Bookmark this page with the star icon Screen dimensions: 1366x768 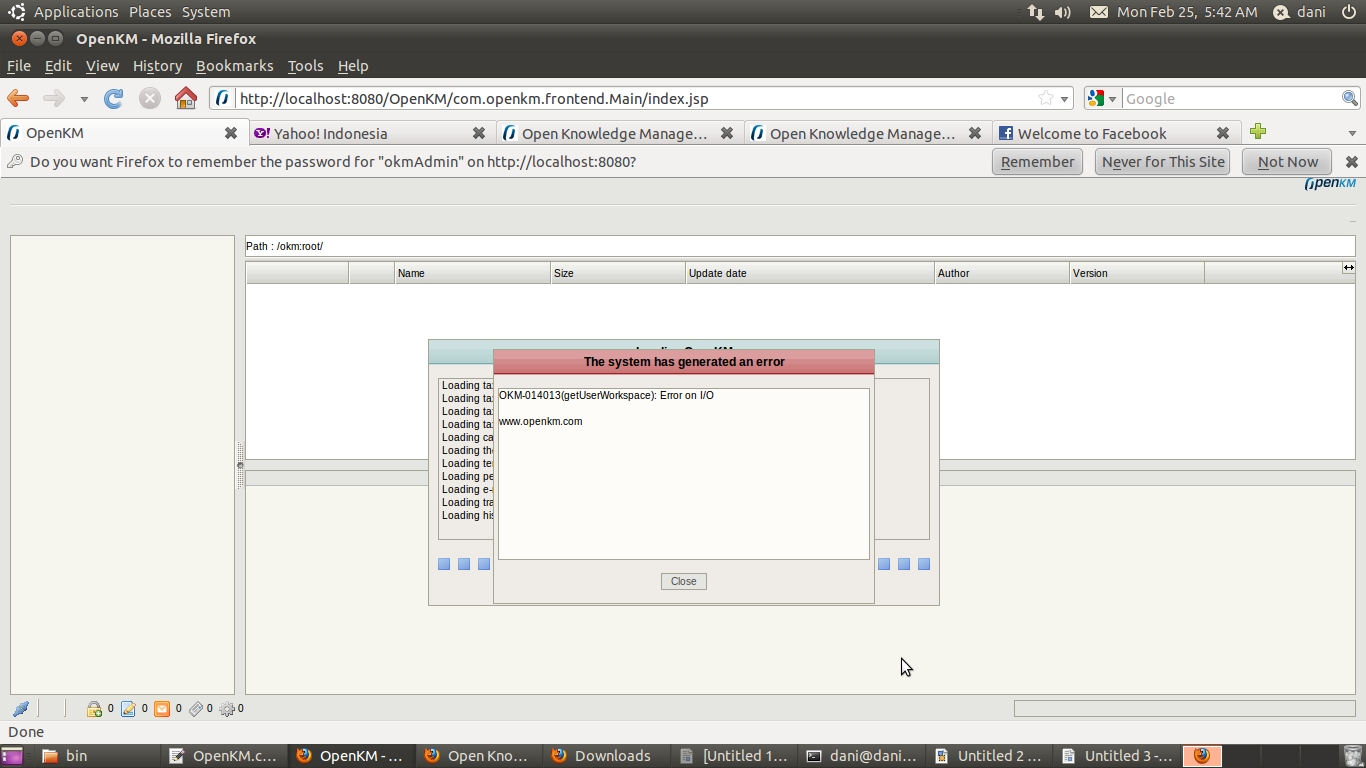pyautogui.click(x=1046, y=98)
